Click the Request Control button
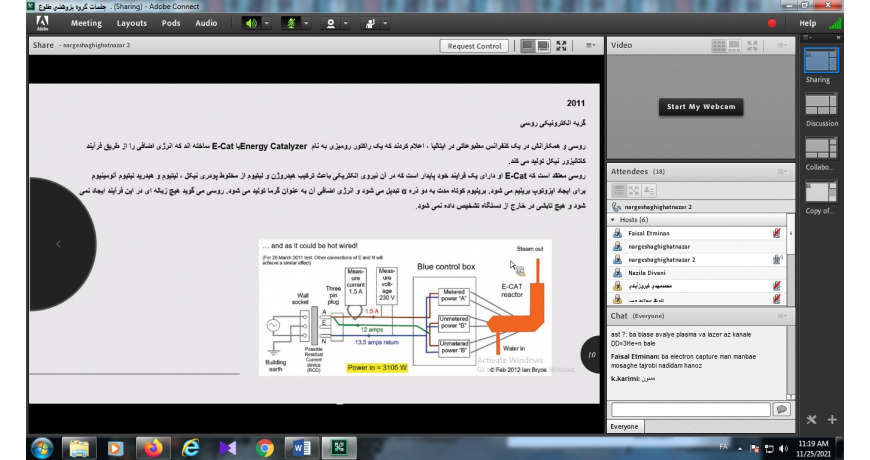Viewport: 870px width, 460px height. (x=474, y=46)
